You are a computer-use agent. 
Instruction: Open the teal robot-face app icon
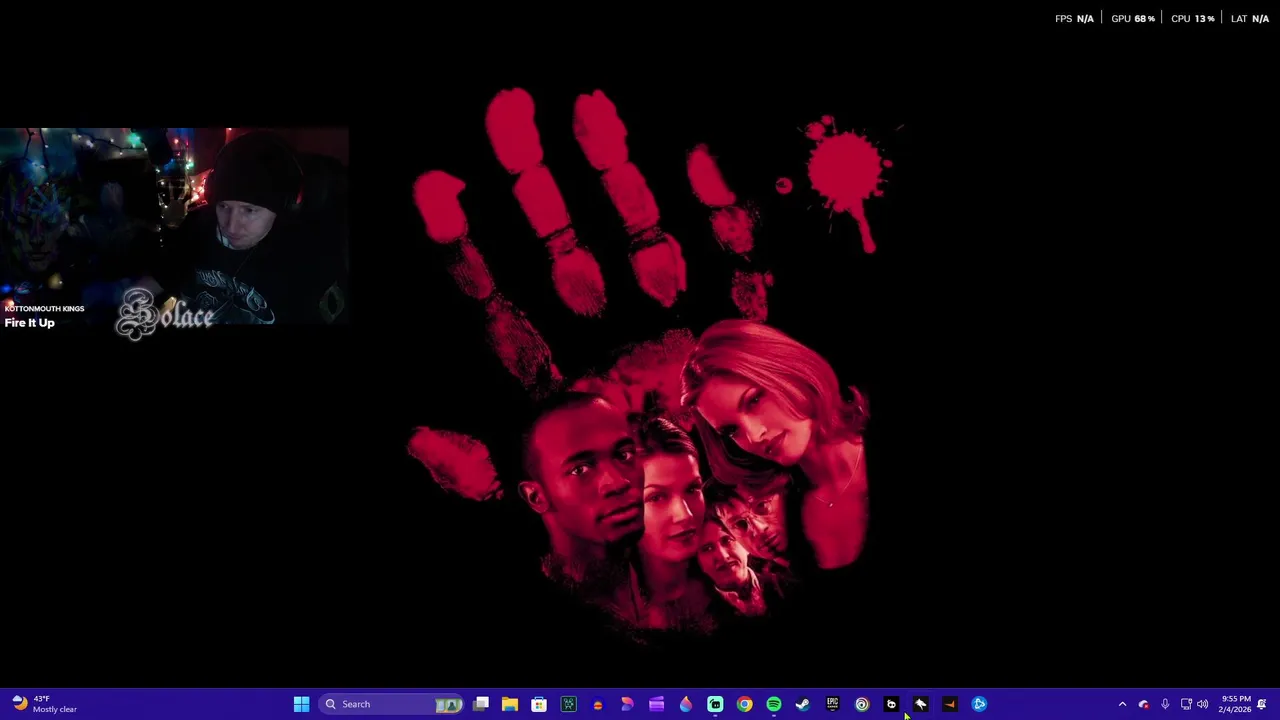point(715,704)
